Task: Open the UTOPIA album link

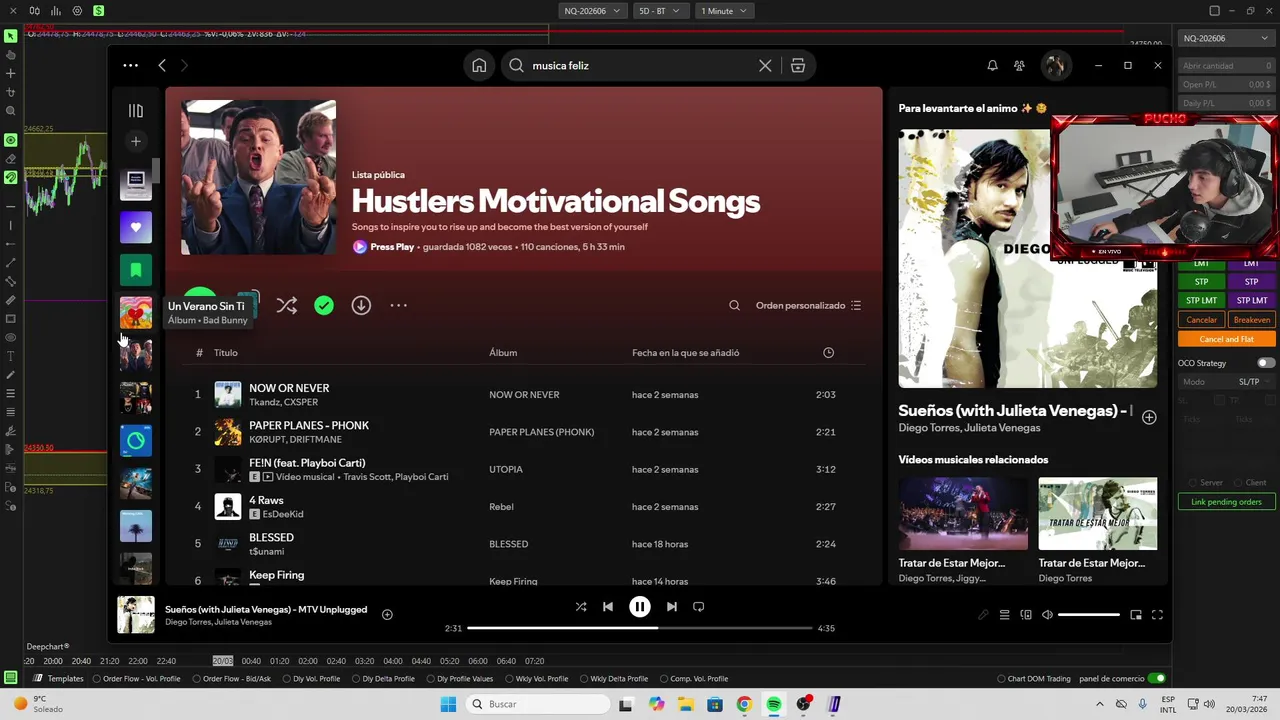Action: [x=506, y=469]
